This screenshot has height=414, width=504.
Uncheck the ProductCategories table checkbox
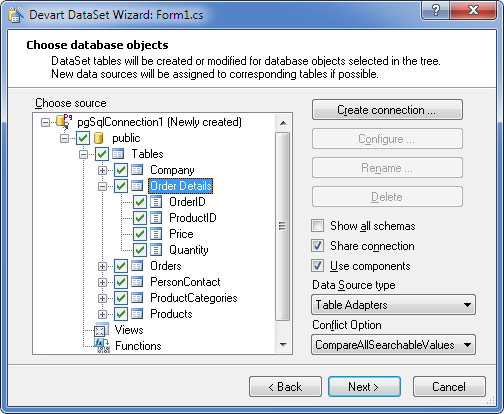121,298
